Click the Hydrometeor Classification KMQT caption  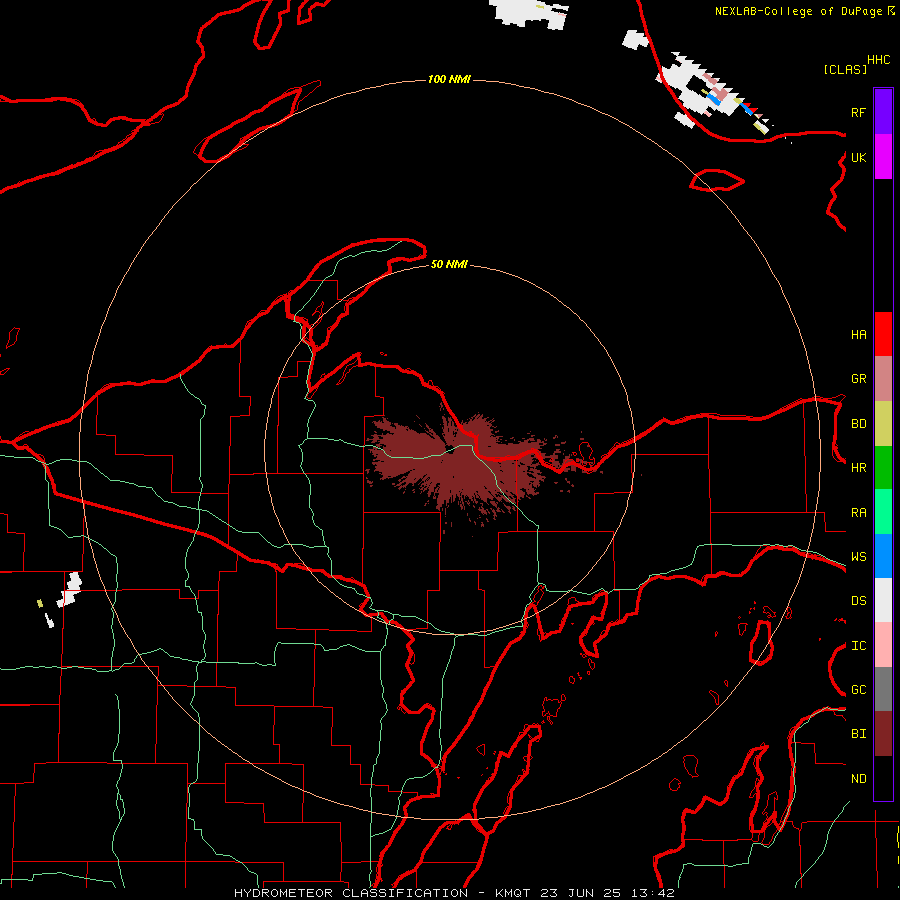[x=454, y=893]
